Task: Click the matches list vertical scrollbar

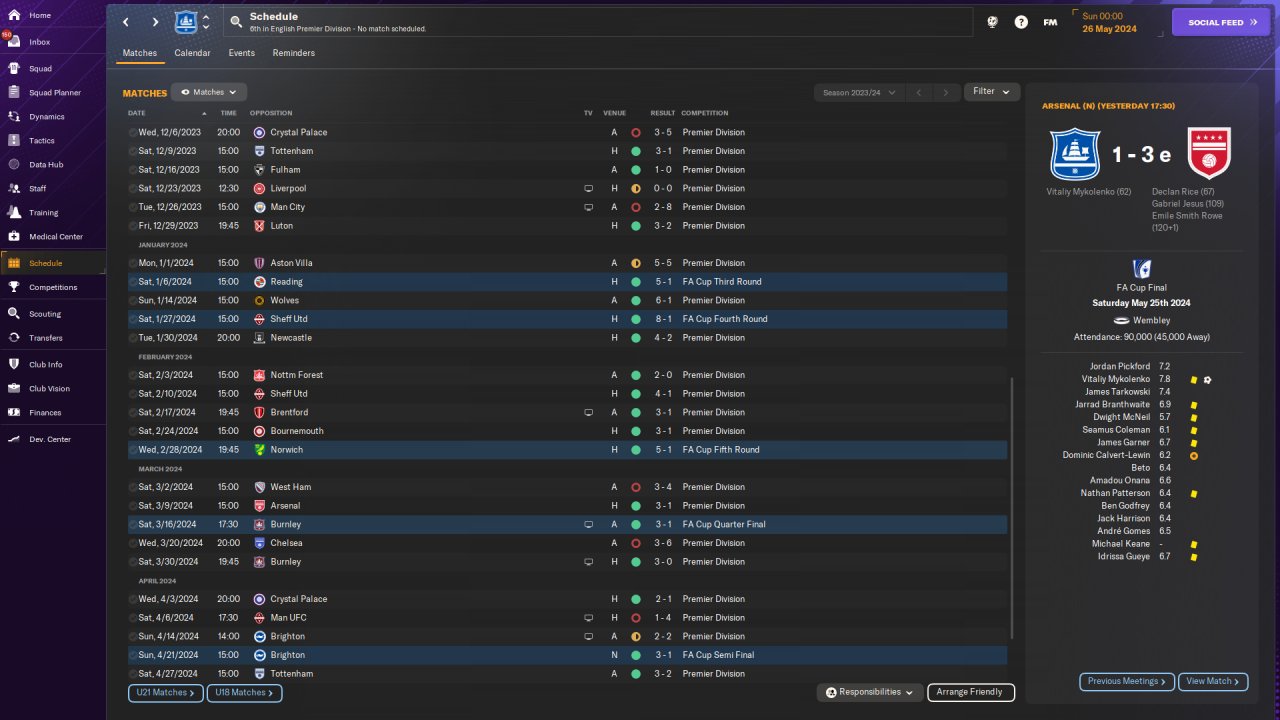Action: click(x=1011, y=508)
